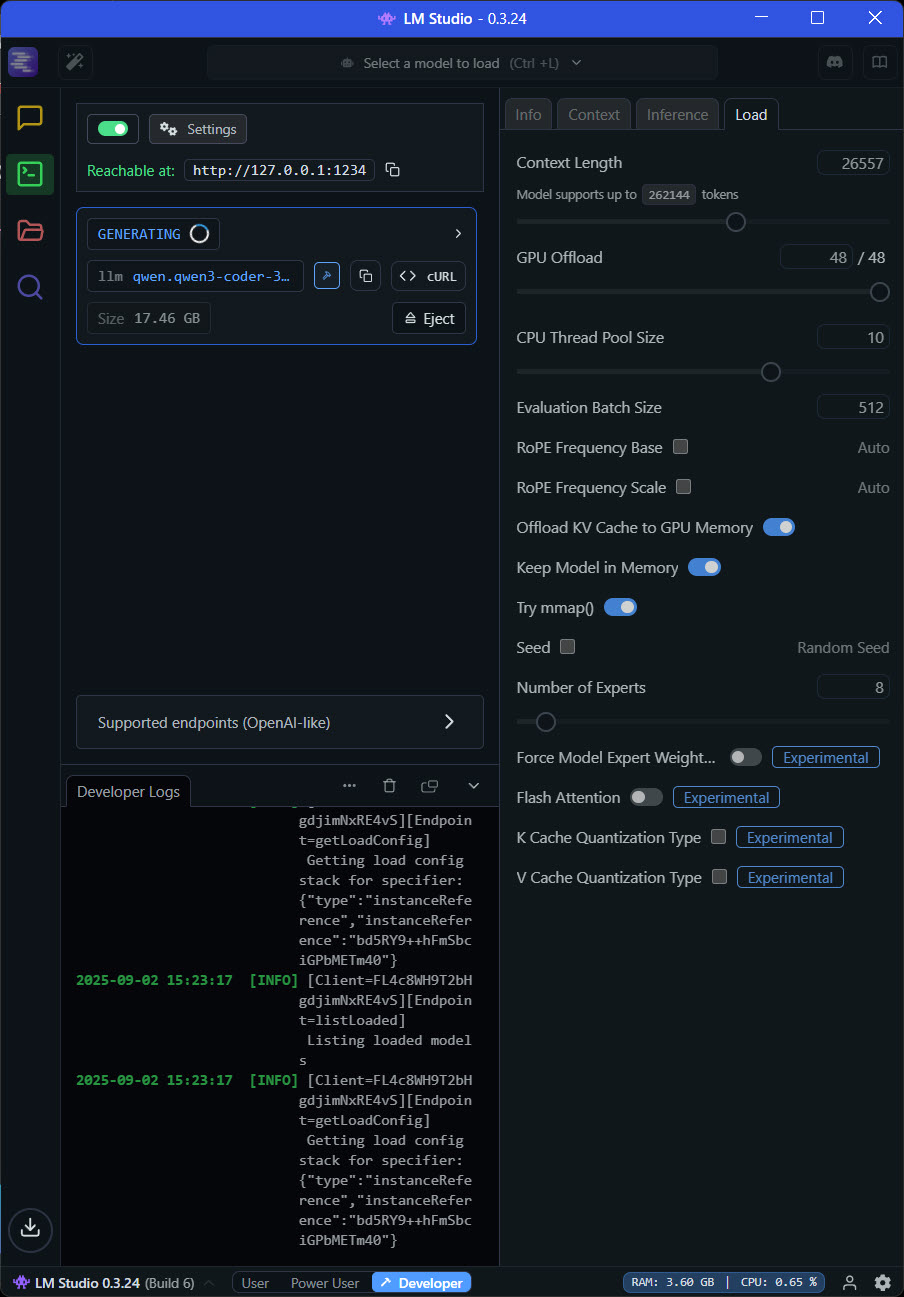
Task: Toggle Force Model Expert Weights switch
Action: tap(746, 757)
